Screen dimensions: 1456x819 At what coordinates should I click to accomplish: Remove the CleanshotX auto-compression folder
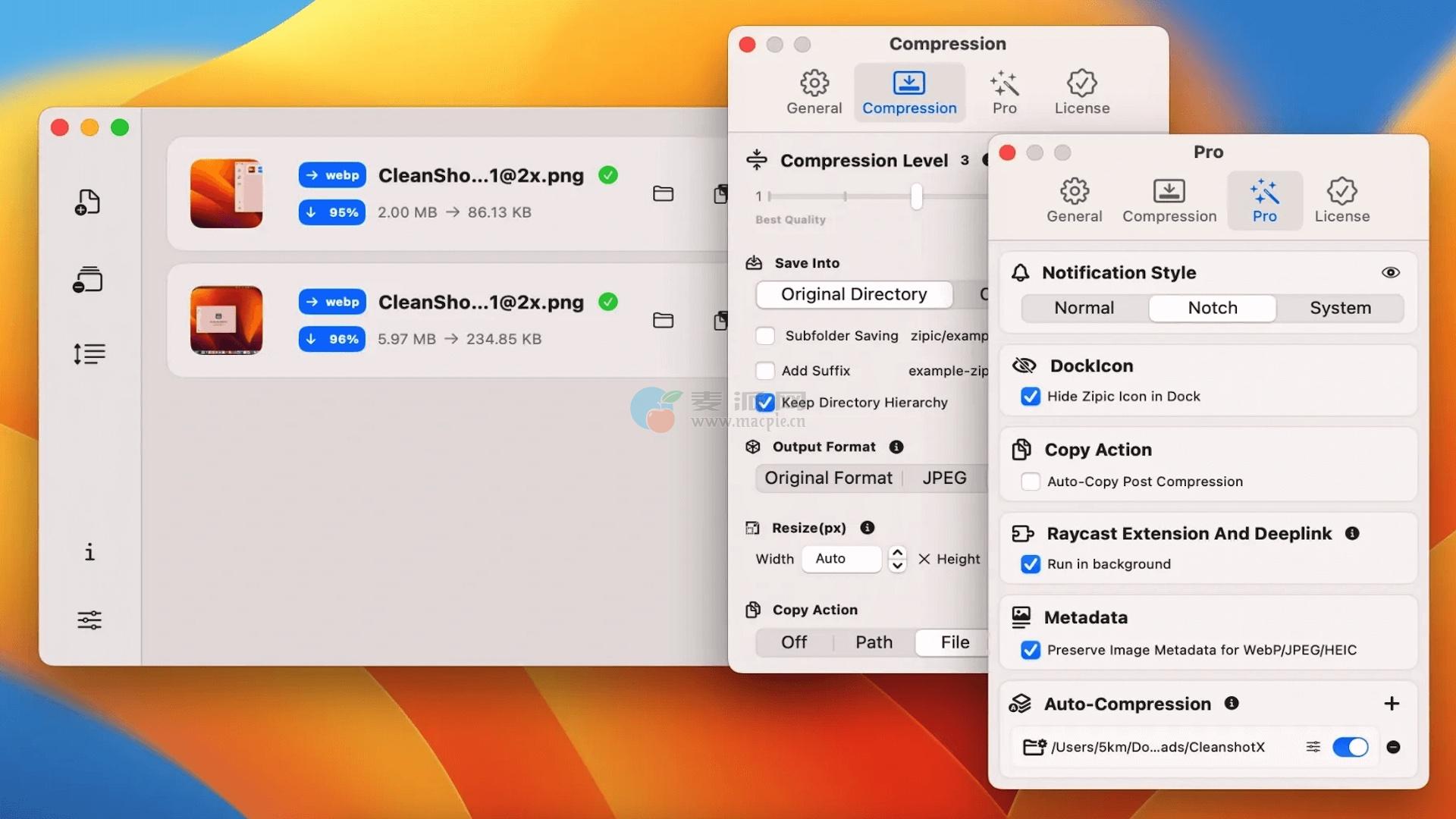[x=1393, y=747]
